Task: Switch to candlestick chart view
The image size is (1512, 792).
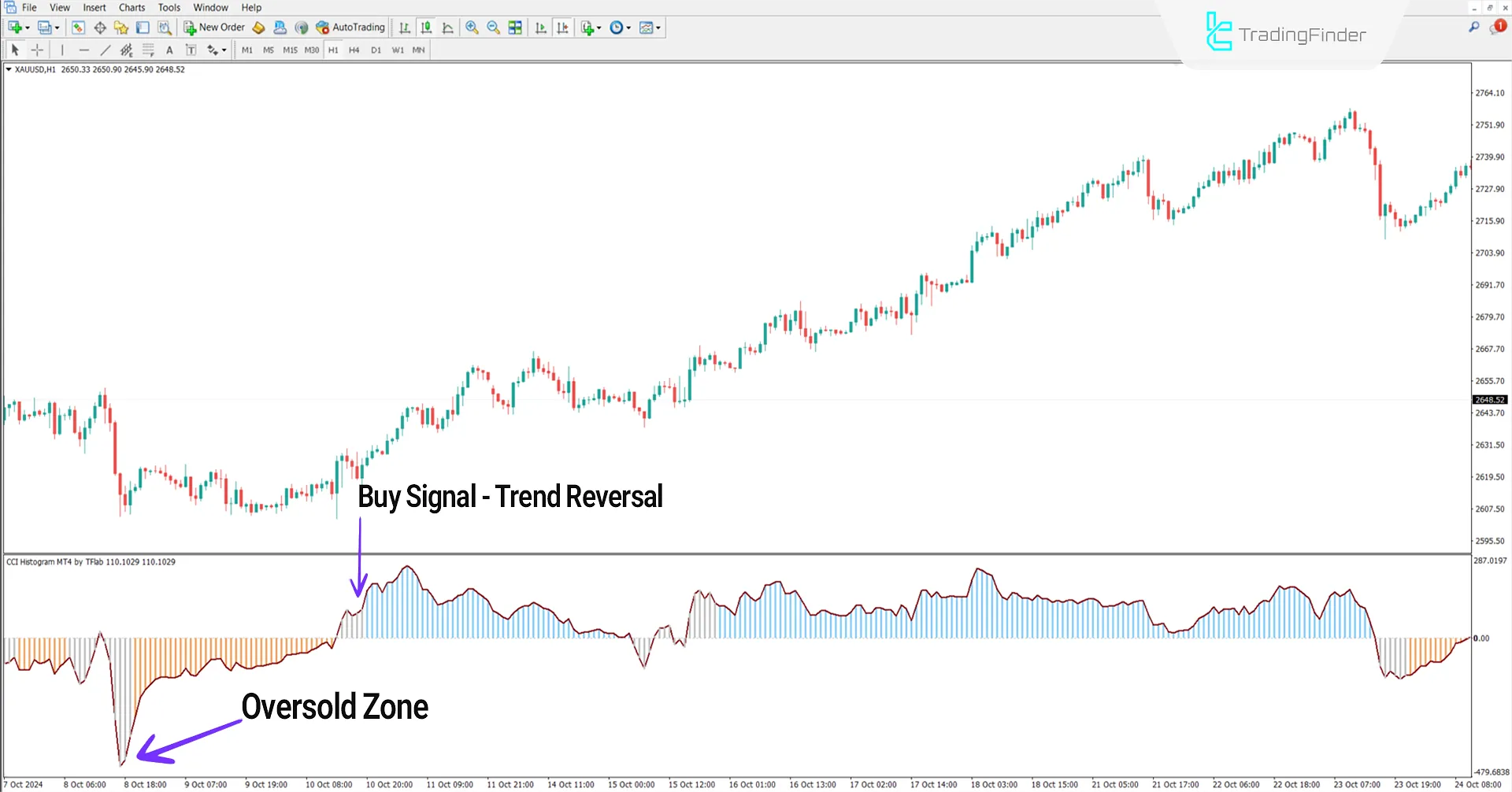Action: click(426, 28)
